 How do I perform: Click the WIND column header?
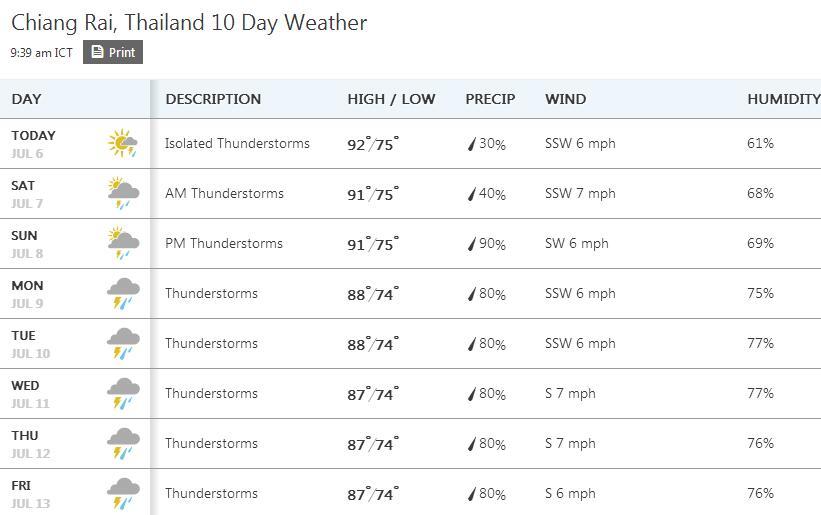point(566,99)
